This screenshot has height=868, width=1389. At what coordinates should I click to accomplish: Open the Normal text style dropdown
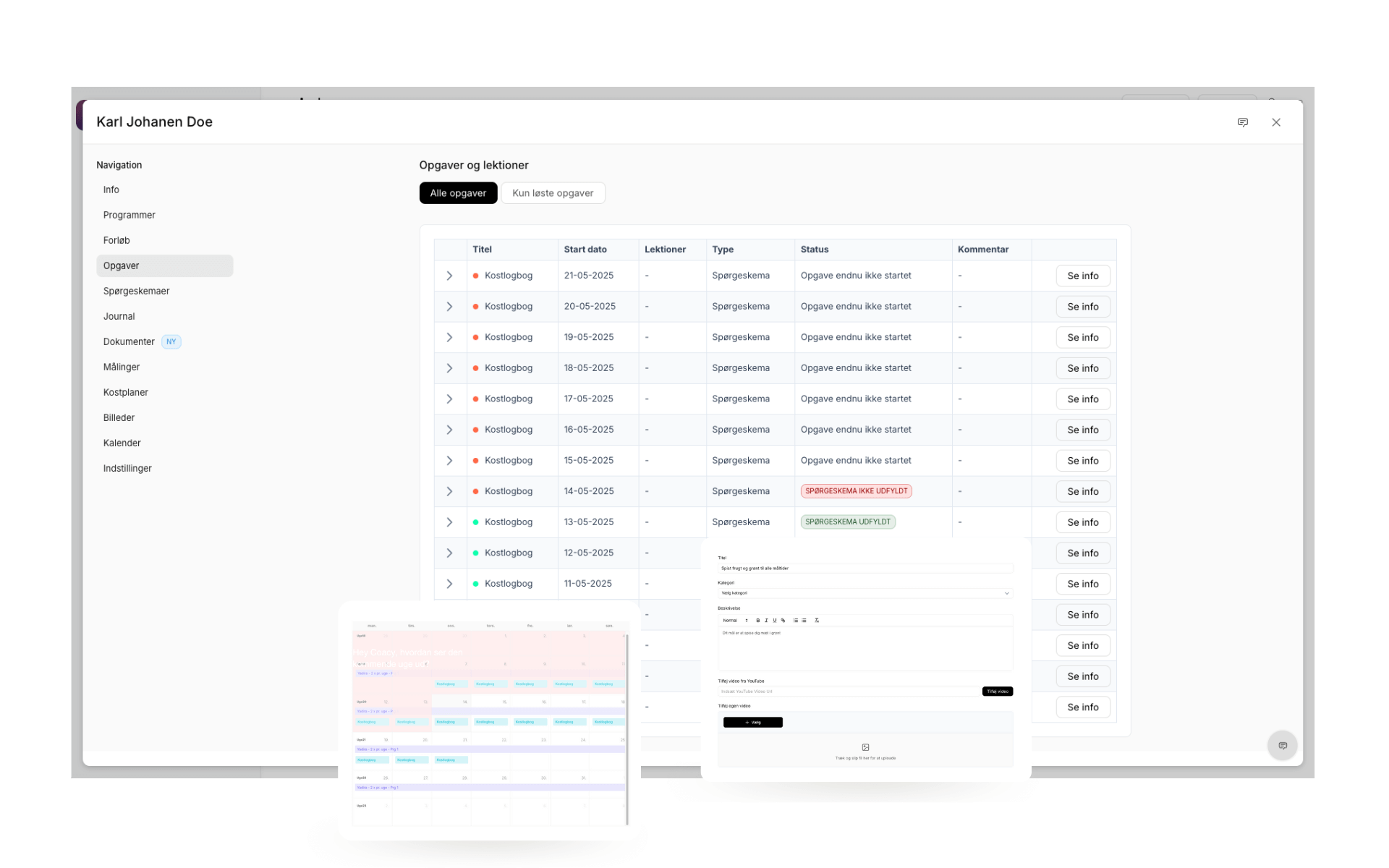[735, 620]
